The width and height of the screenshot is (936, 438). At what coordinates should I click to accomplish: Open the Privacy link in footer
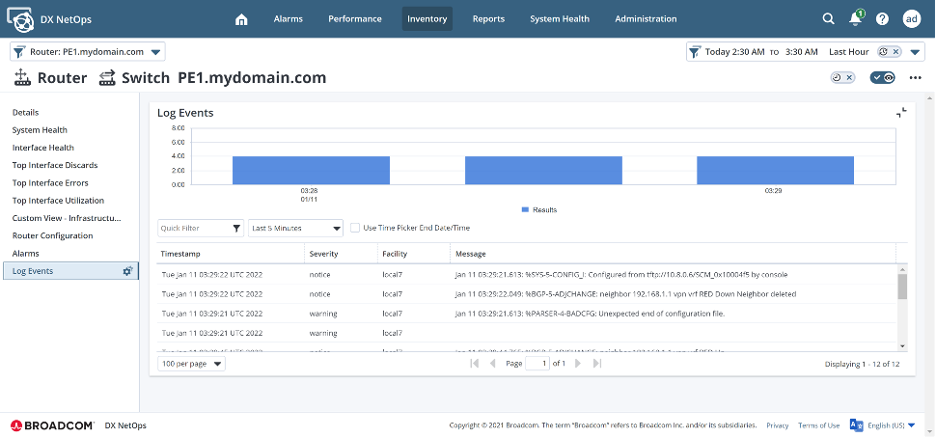(x=777, y=425)
